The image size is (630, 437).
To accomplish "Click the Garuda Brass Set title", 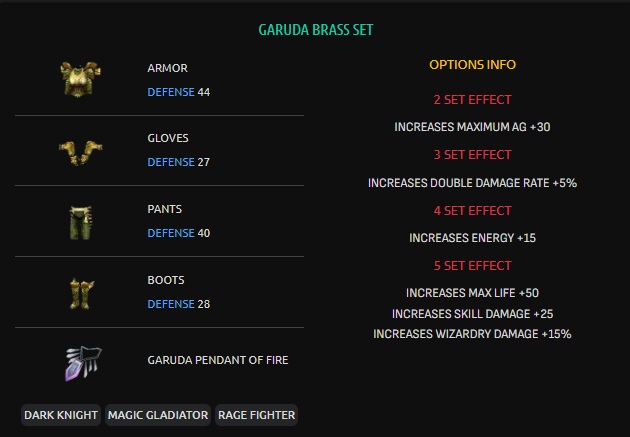I will [x=315, y=29].
